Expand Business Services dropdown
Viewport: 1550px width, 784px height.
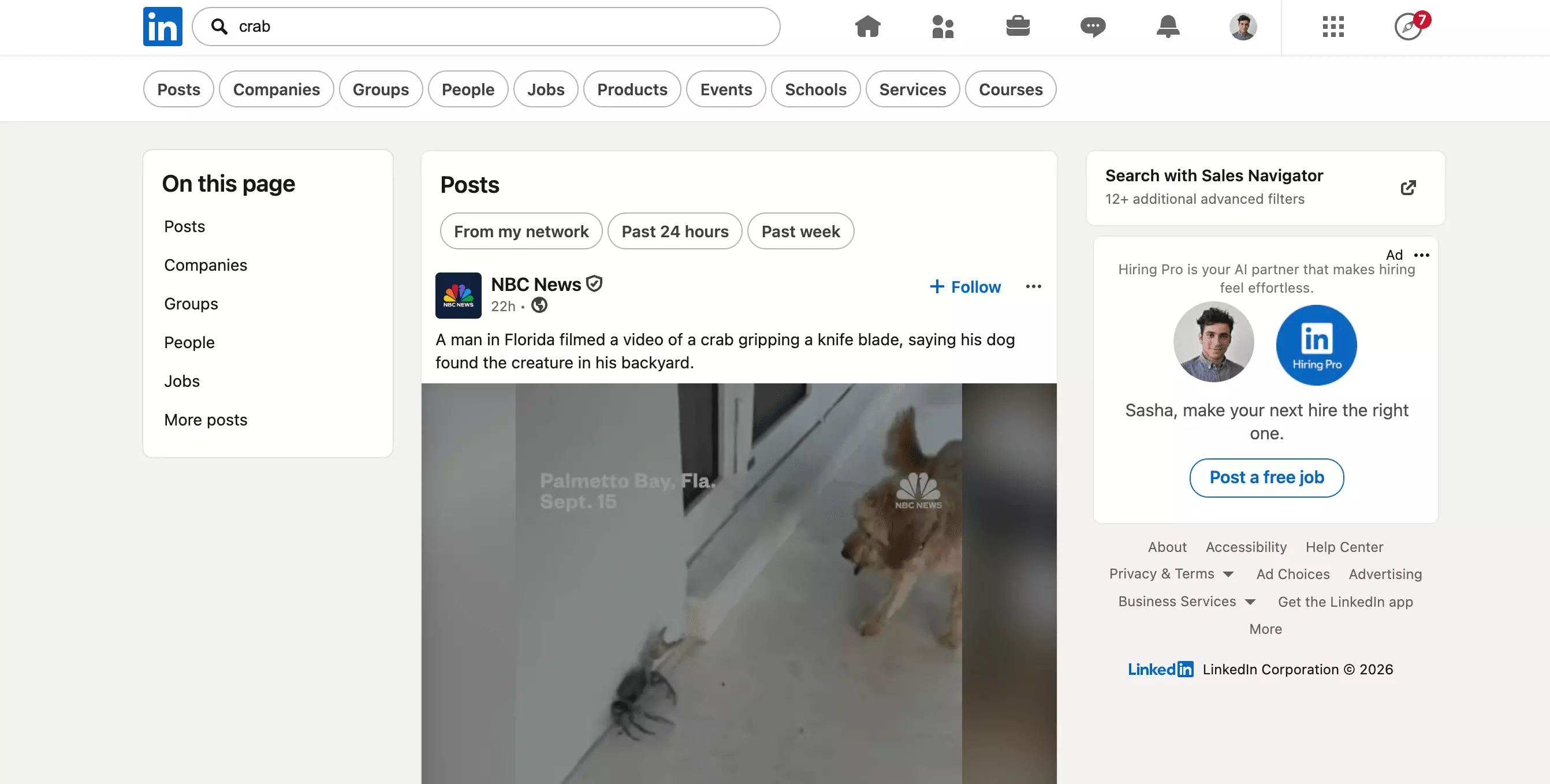point(1187,602)
